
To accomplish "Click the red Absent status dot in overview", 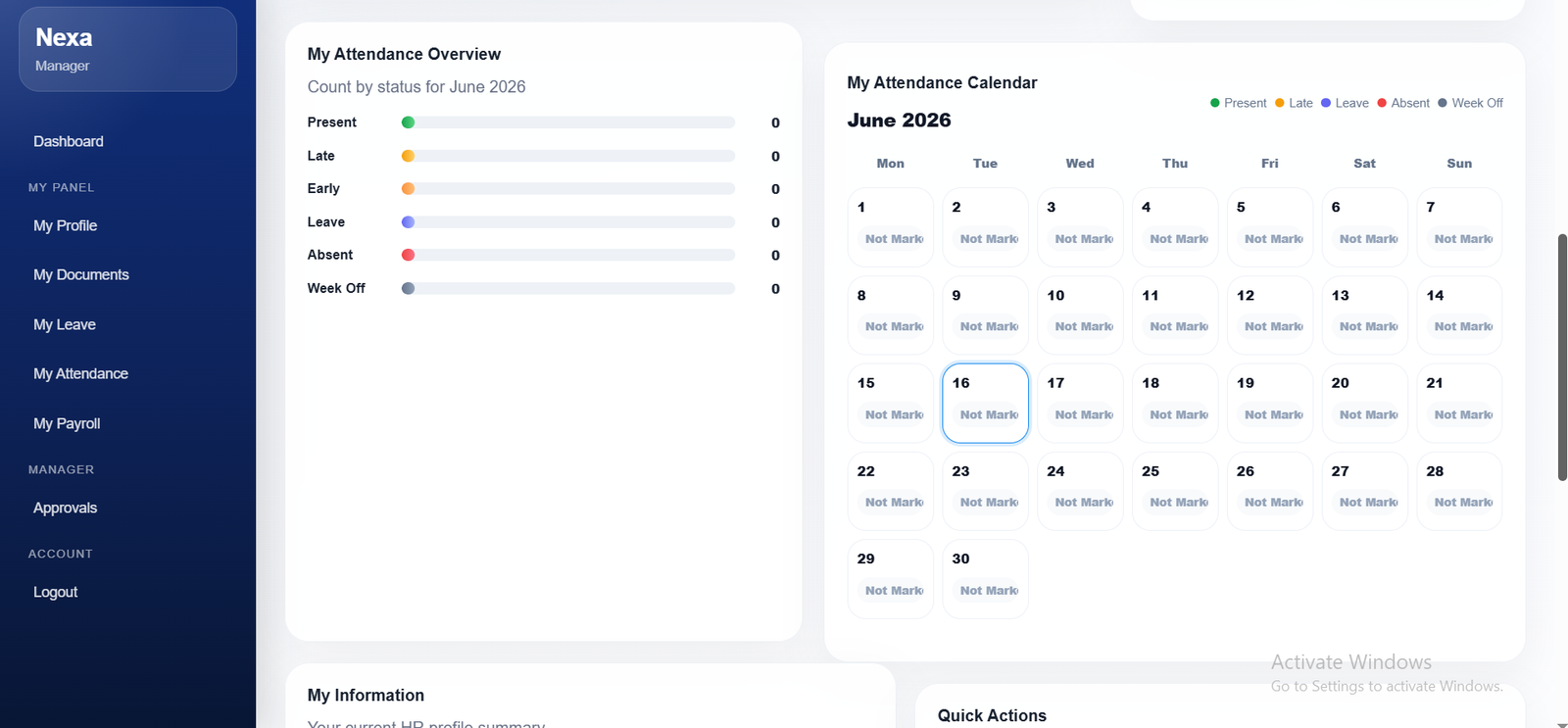I will click(409, 255).
